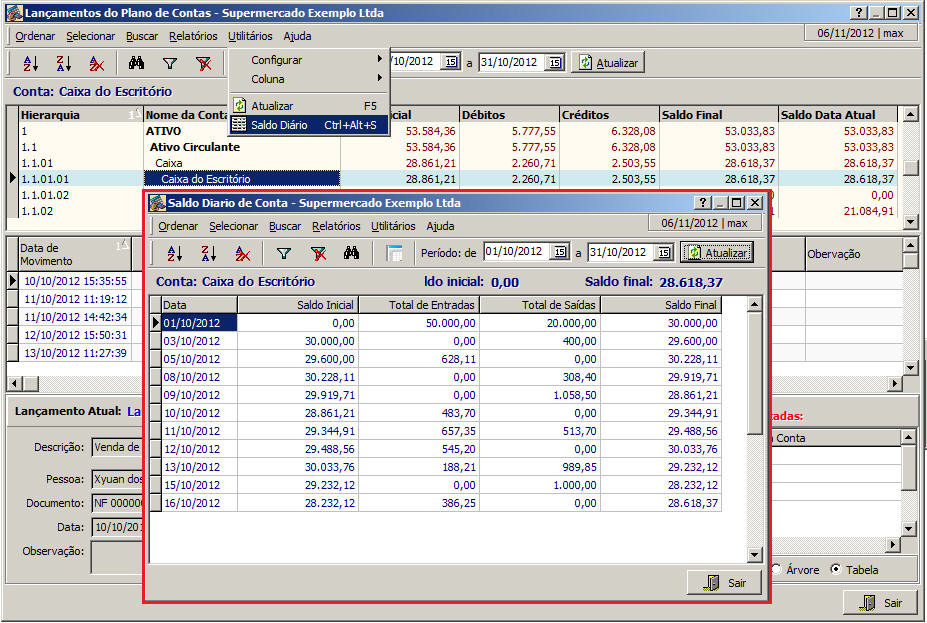Click sort ascending A-Z icon in Saldo Diario toolbar
Viewport: 927px width, 623px height.
click(x=175, y=254)
